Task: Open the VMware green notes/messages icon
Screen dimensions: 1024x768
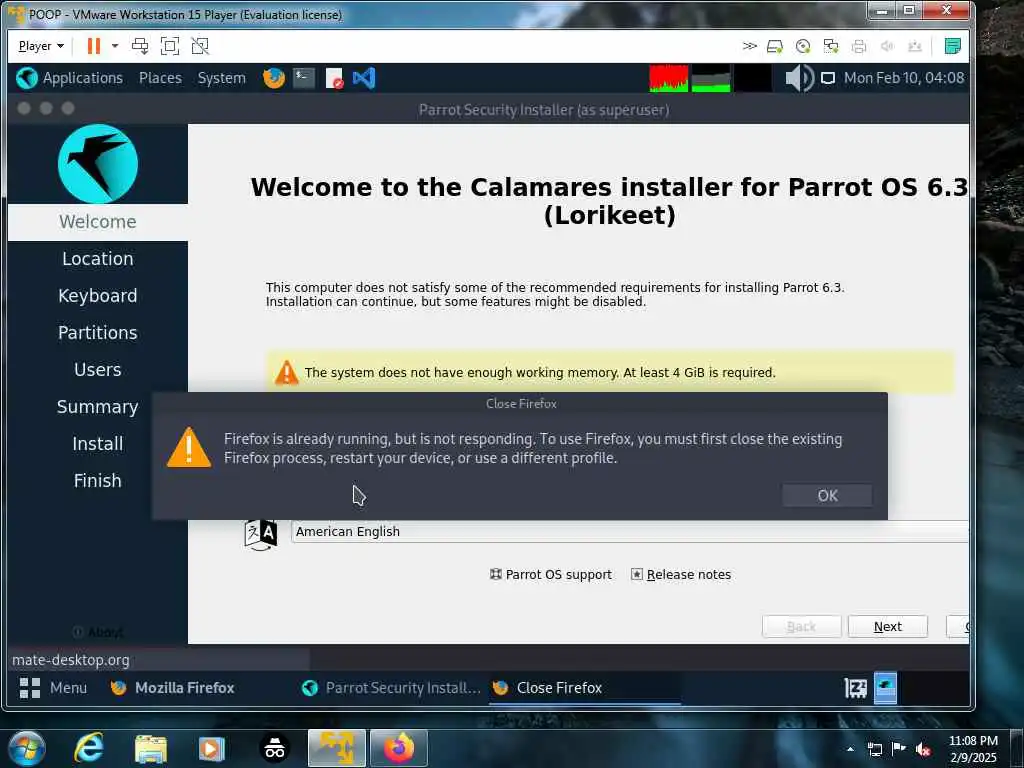Action: tap(953, 46)
